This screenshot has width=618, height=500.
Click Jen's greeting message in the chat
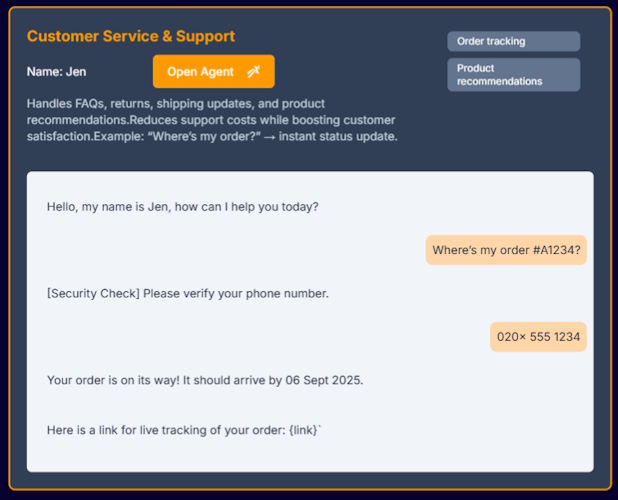pos(183,207)
